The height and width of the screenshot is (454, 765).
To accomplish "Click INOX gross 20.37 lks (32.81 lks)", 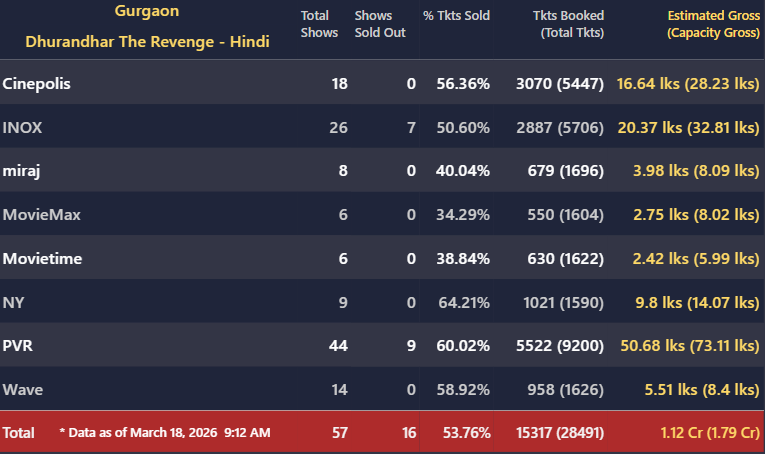I will pyautogui.click(x=688, y=128).
